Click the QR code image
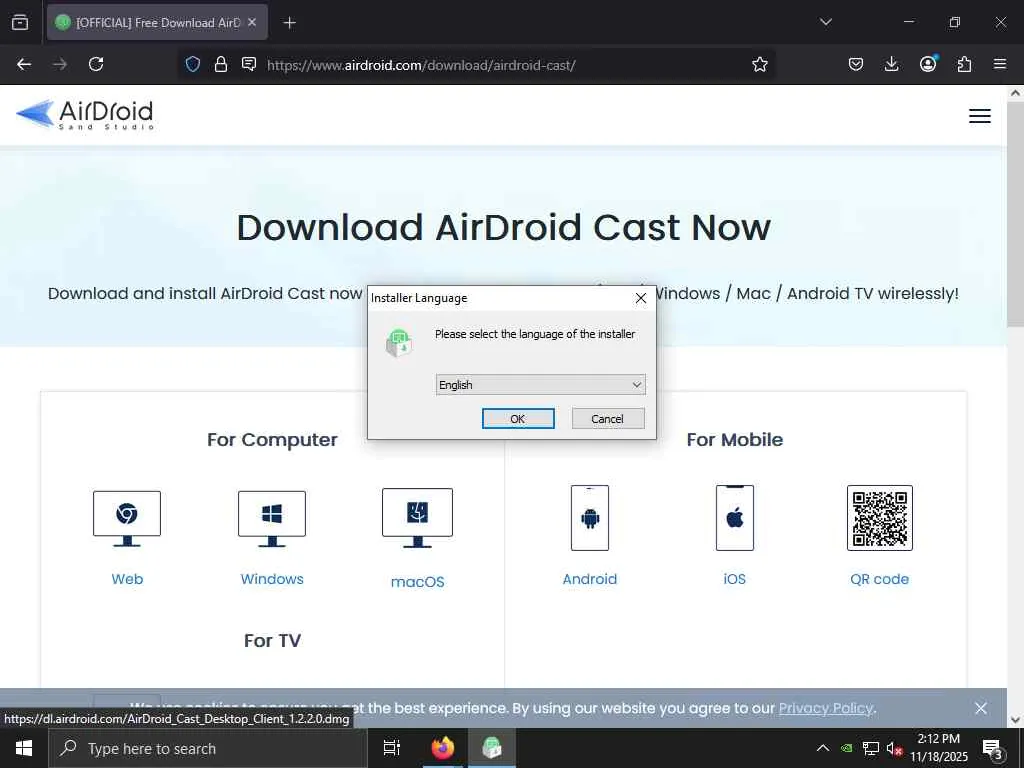The width and height of the screenshot is (1024, 768). [880, 518]
